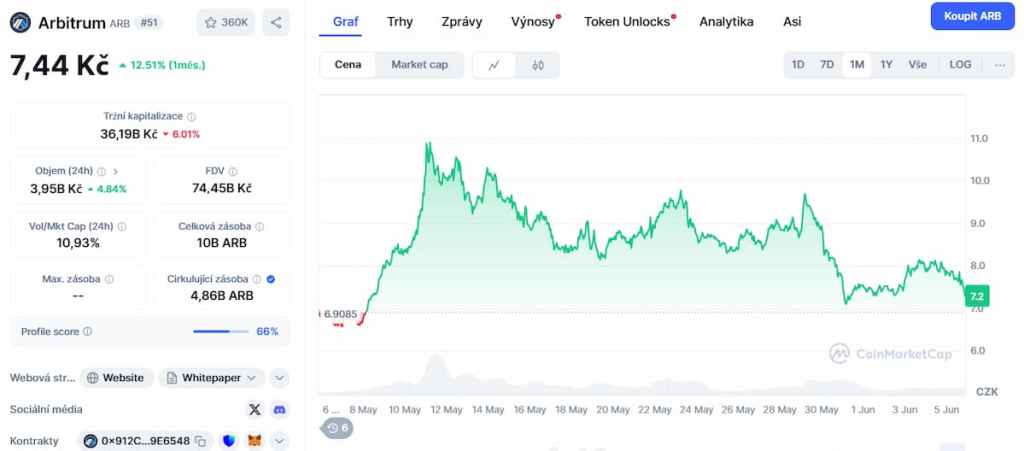Go to the Analytika tab
Screen dimensions: 1024x451
tap(726, 21)
